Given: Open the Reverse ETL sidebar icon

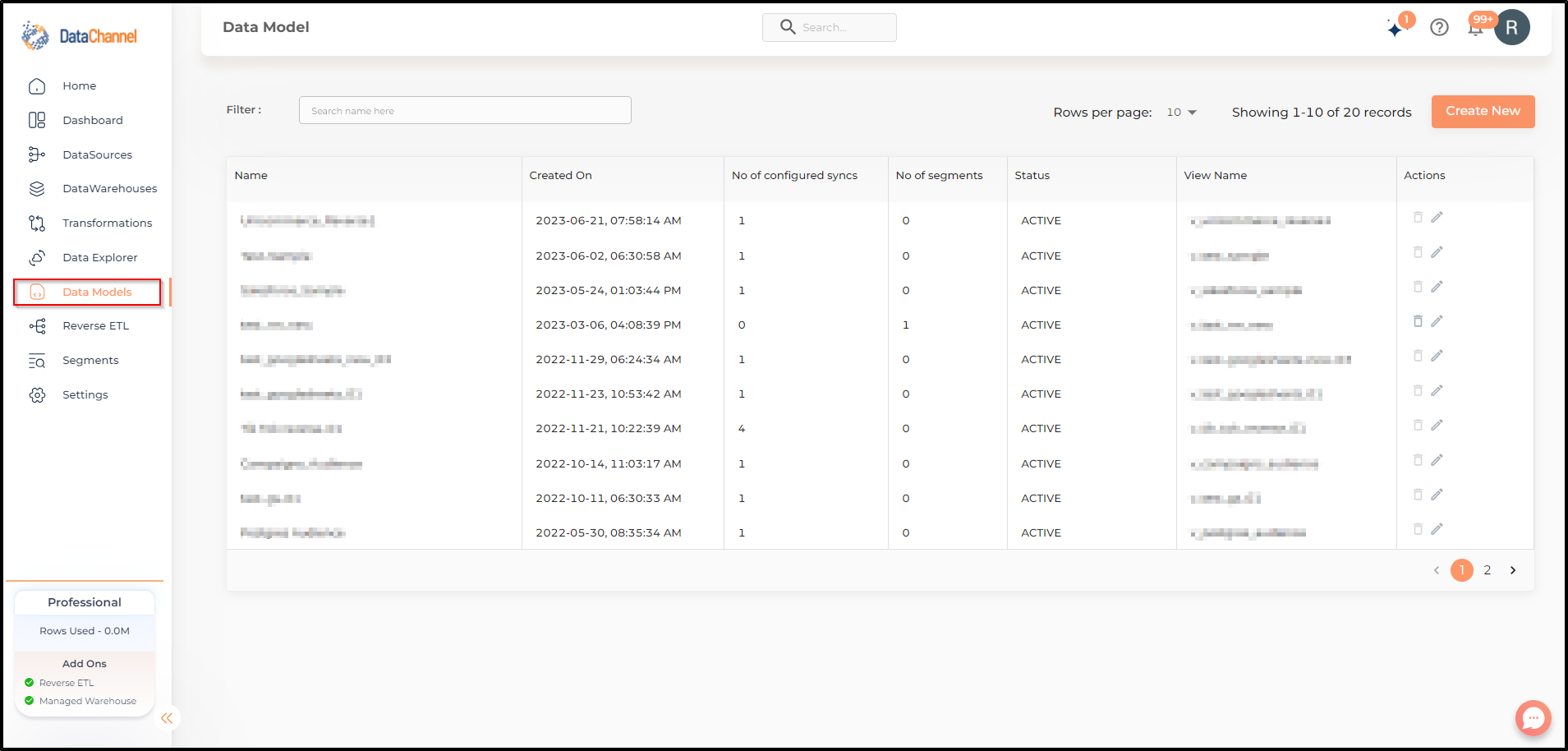Looking at the screenshot, I should [x=37, y=326].
